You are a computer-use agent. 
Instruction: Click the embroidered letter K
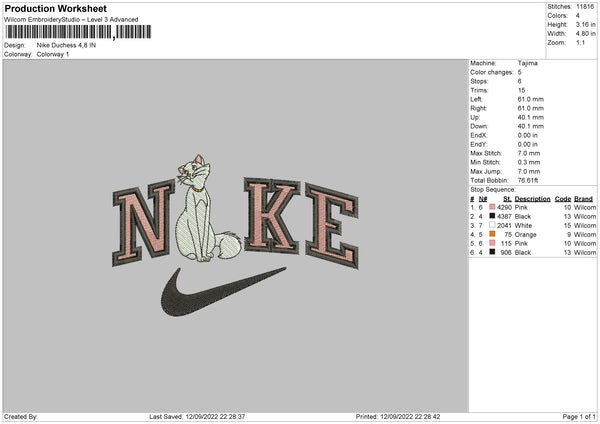pos(272,215)
